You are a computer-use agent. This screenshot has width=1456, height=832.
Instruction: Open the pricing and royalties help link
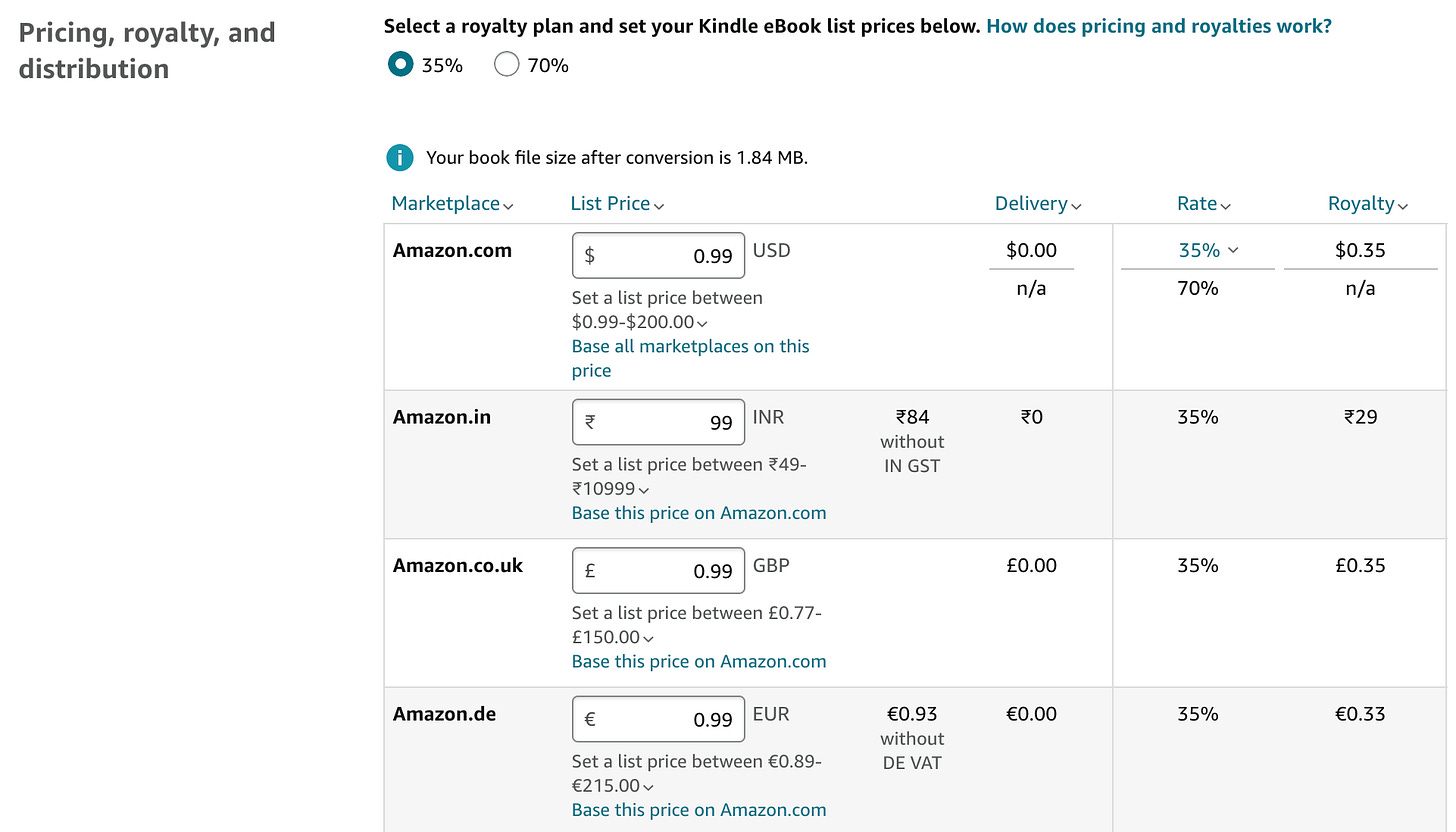pyautogui.click(x=1158, y=27)
